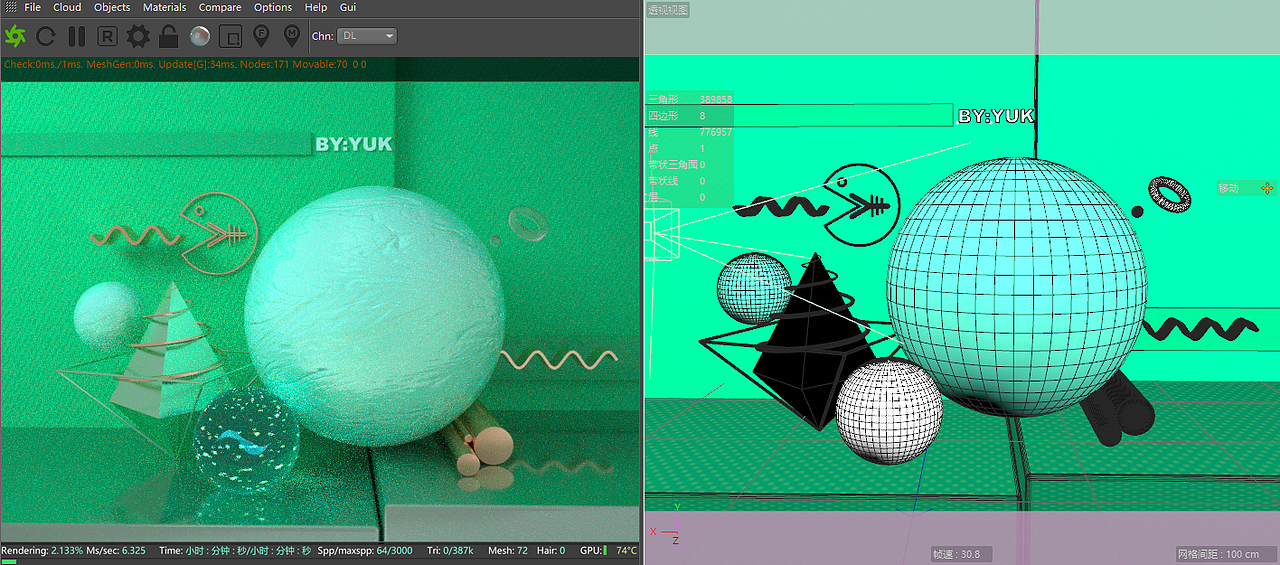Enable the render region square icon
Screen dimensions: 1280x565
coord(230,37)
